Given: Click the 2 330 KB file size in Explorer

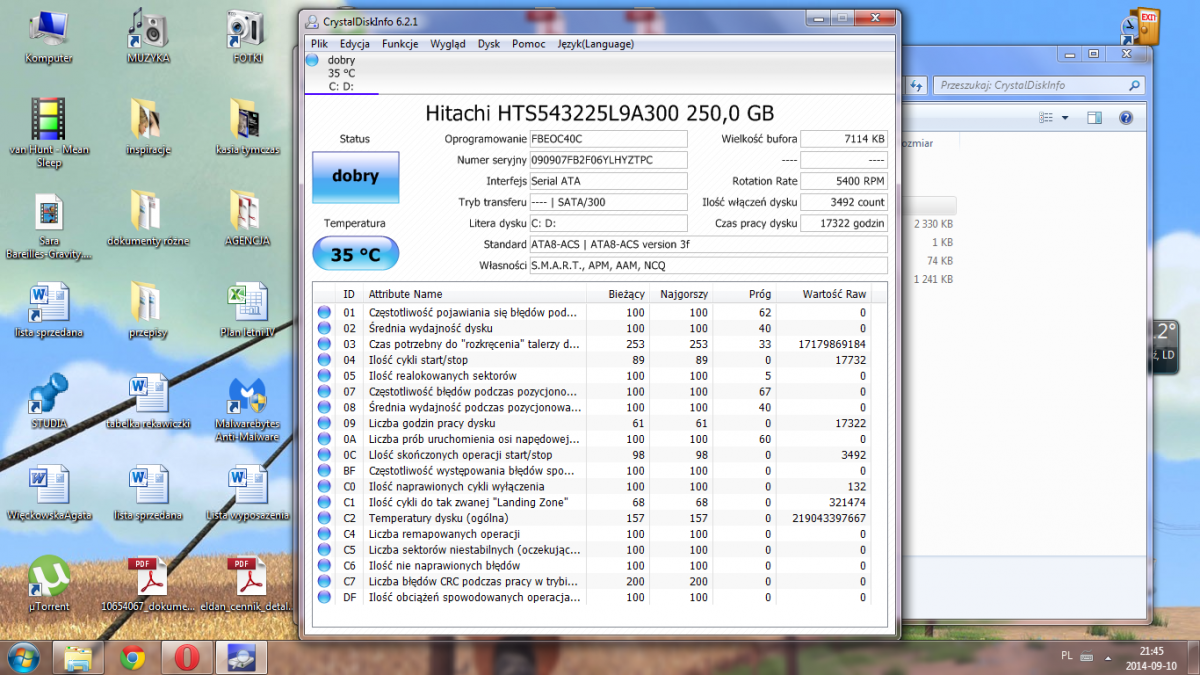Looking at the screenshot, I should tap(931, 224).
